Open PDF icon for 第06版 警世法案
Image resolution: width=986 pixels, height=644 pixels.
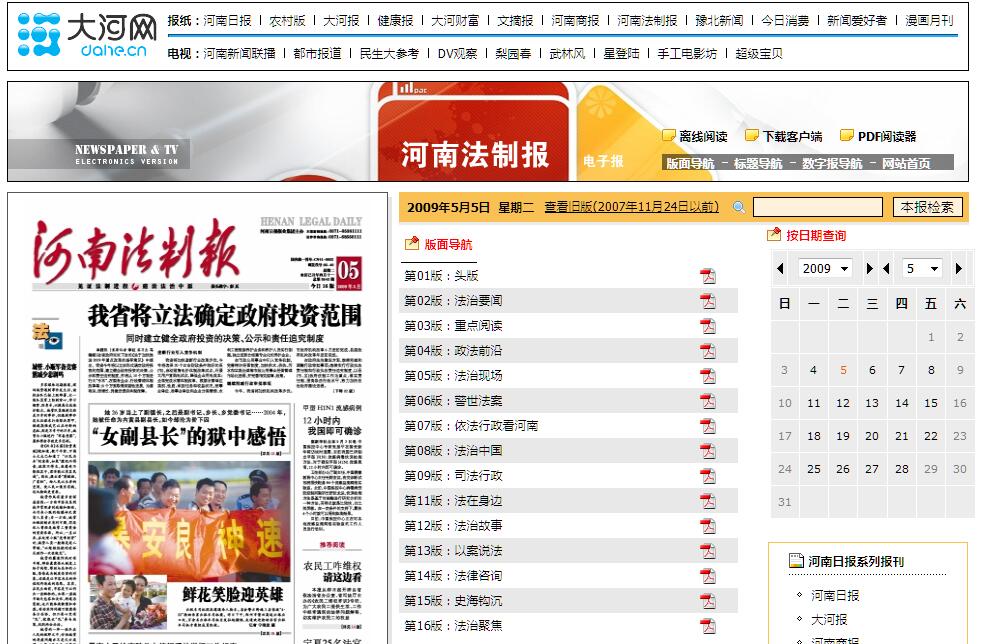click(708, 401)
